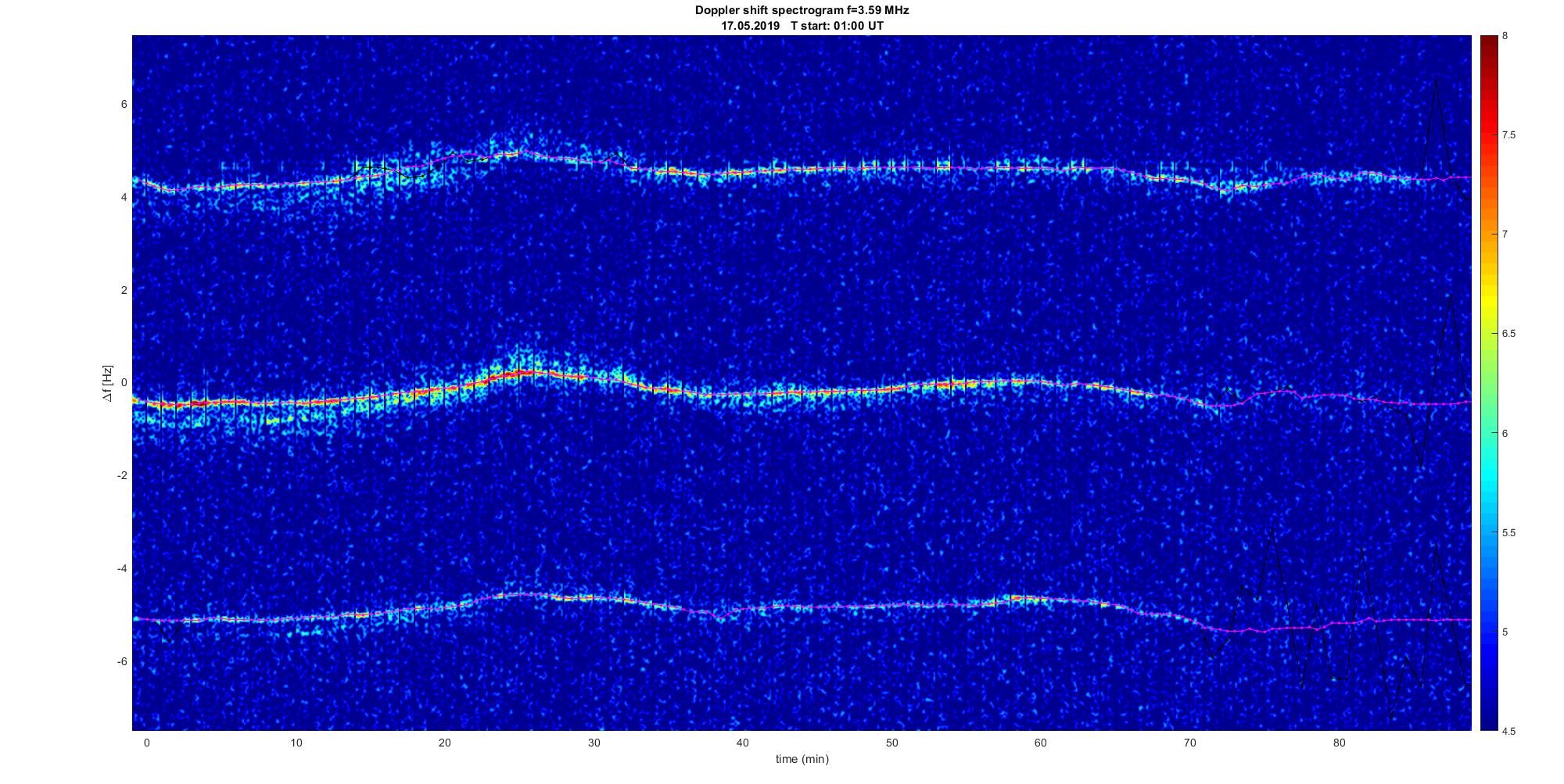
Task: Click the y-axis tick label '-6'
Action: tap(122, 661)
